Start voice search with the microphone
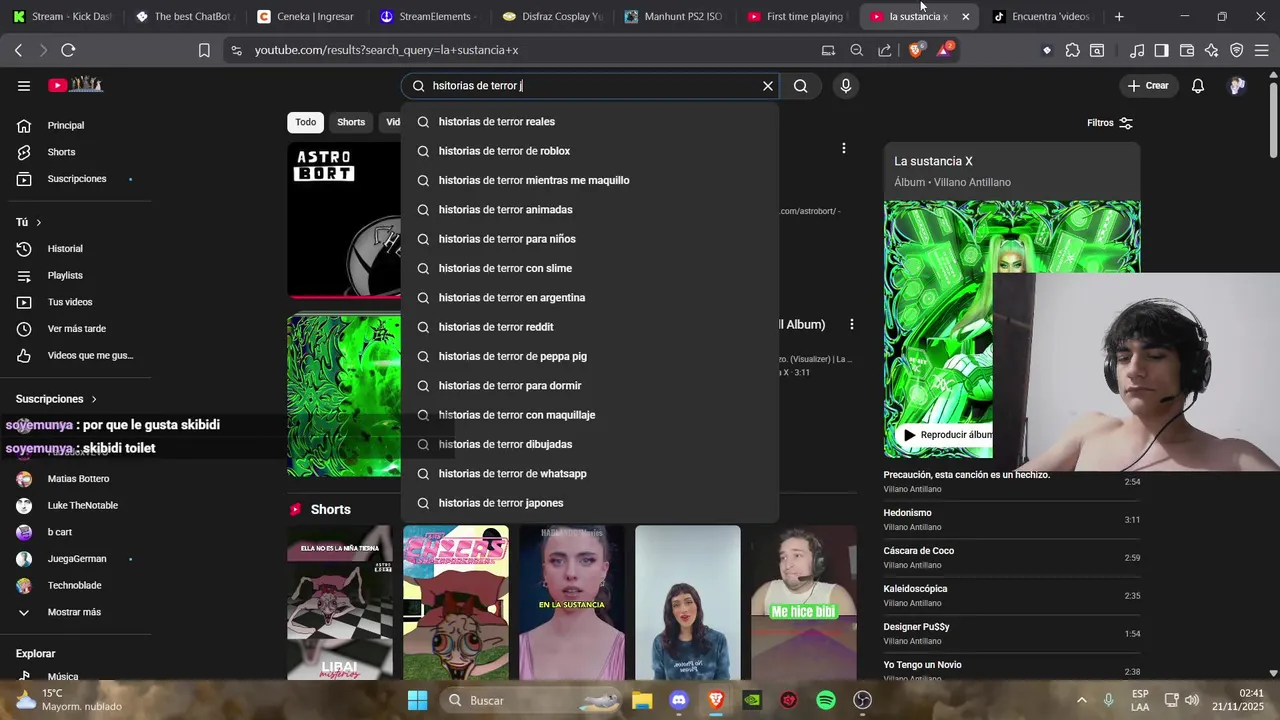 click(846, 86)
